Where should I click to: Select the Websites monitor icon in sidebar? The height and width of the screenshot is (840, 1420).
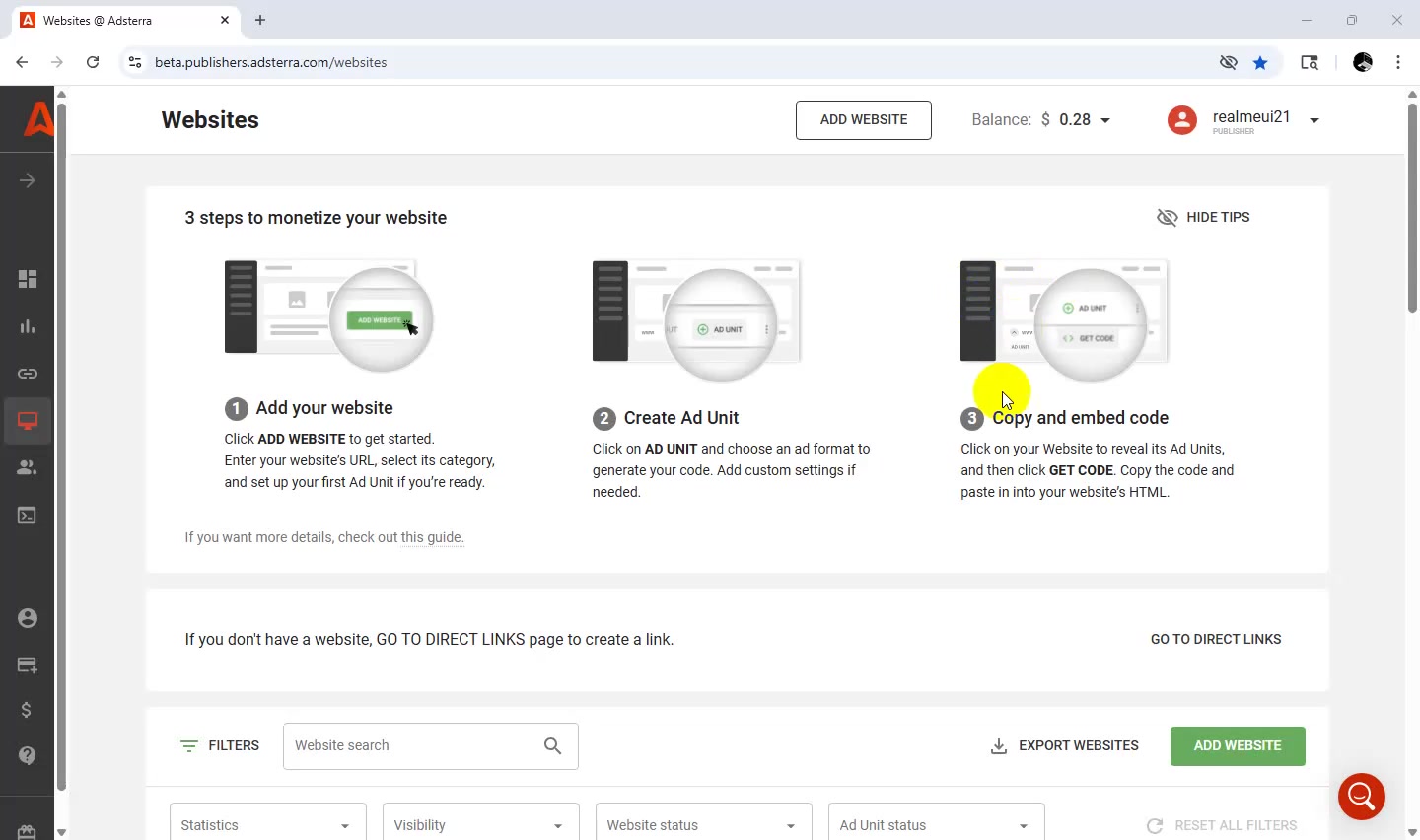(x=28, y=421)
